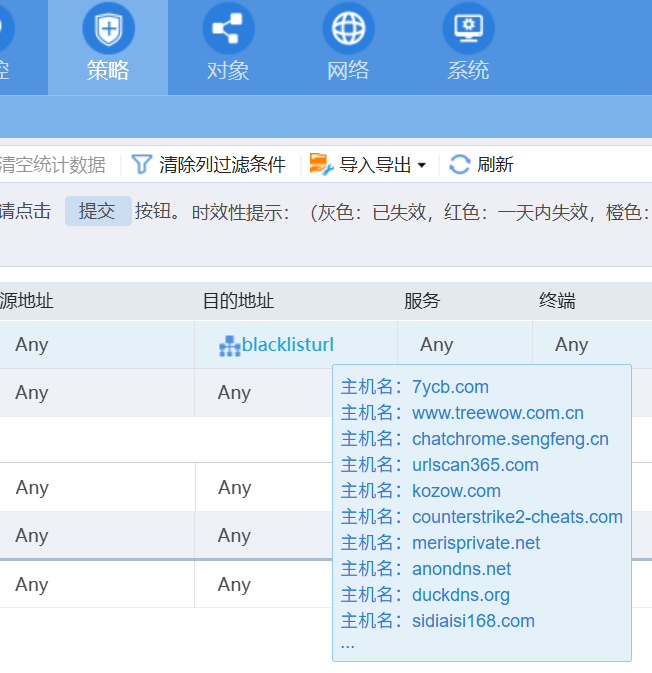The height and width of the screenshot is (673, 652).
Task: Click hostname duckdns.org in tooltip
Action: tap(461, 595)
